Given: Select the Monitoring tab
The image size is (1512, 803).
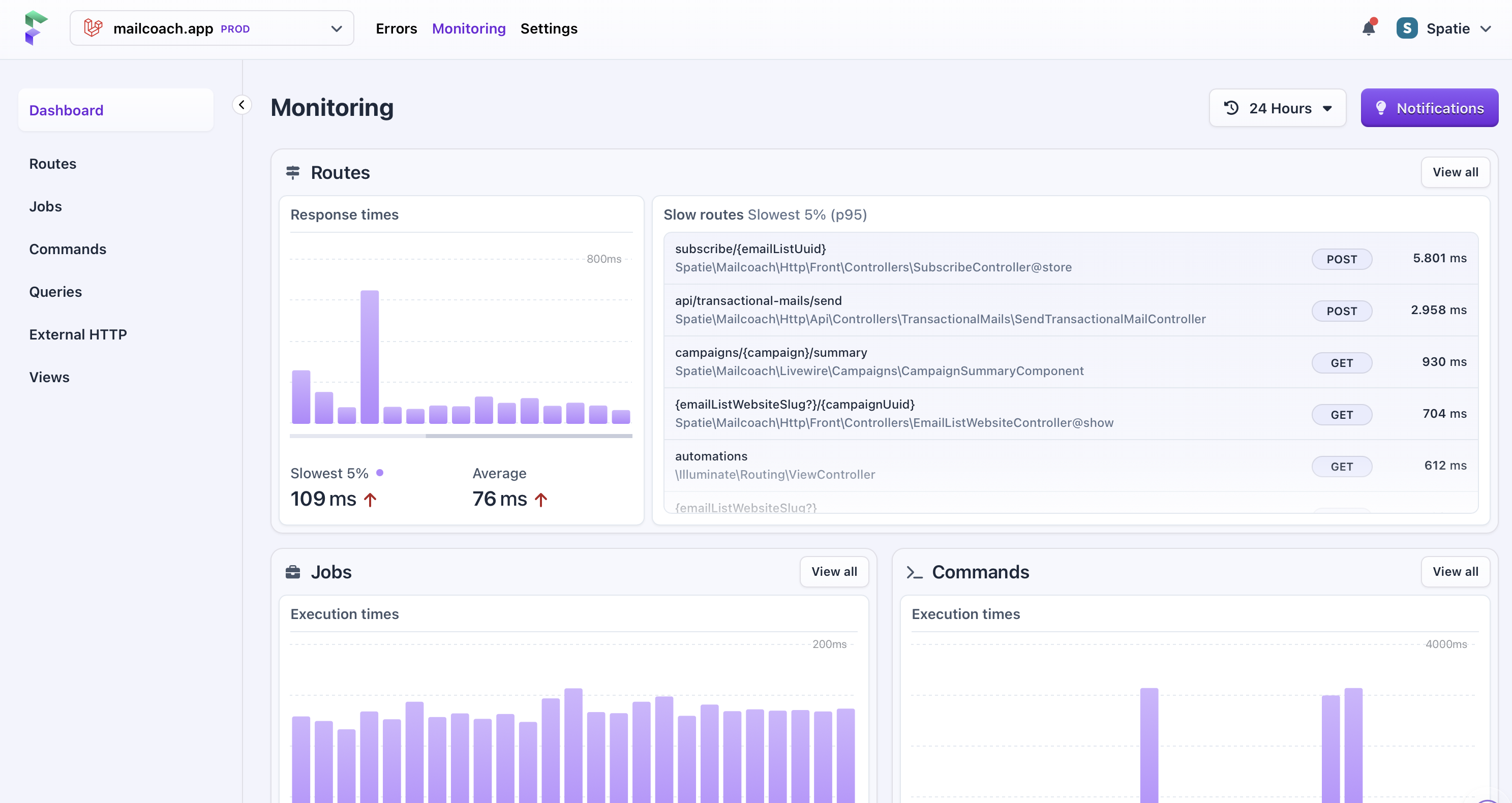Looking at the screenshot, I should click(x=468, y=28).
